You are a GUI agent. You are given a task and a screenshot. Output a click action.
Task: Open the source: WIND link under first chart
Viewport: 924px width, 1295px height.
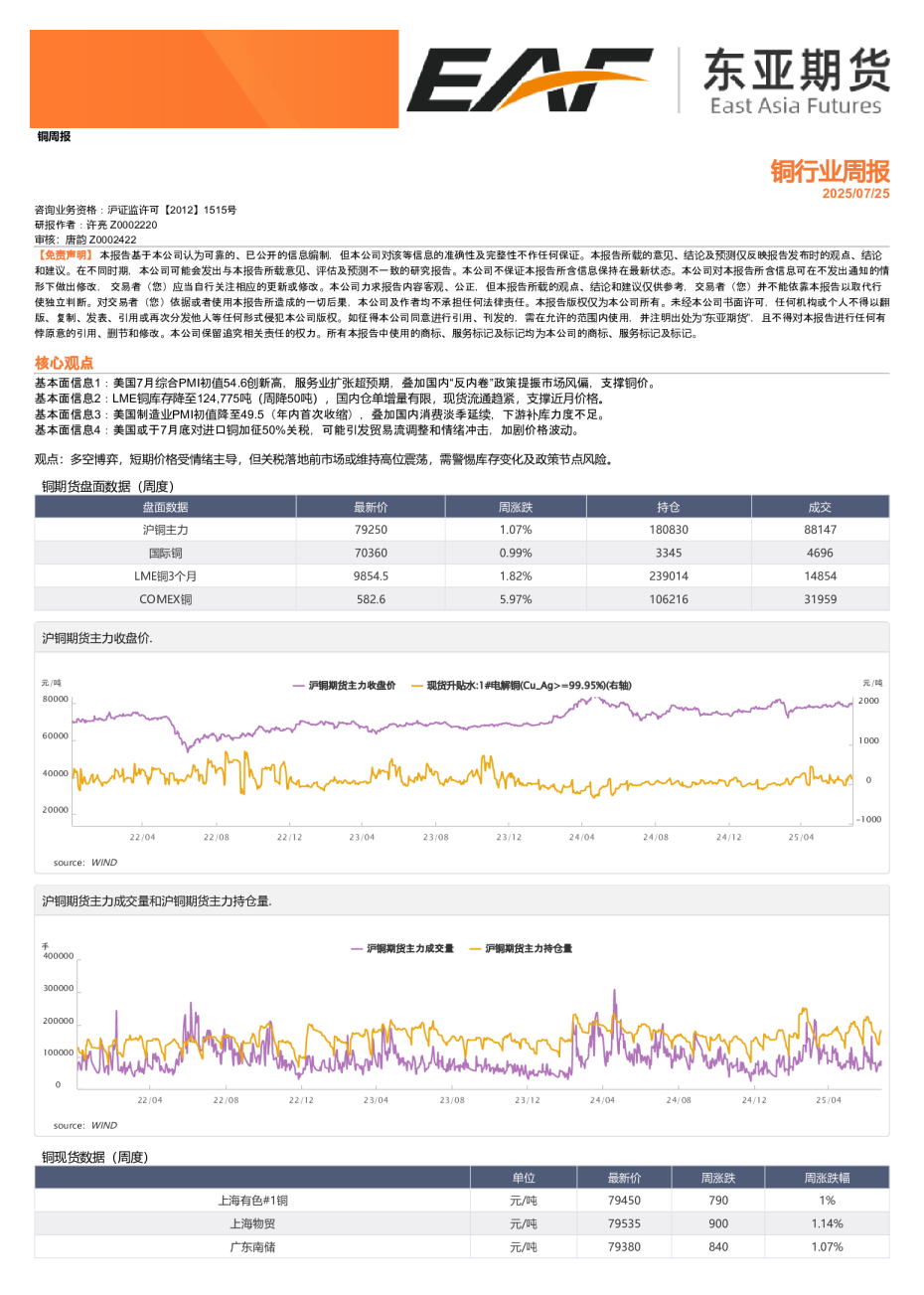click(x=82, y=863)
